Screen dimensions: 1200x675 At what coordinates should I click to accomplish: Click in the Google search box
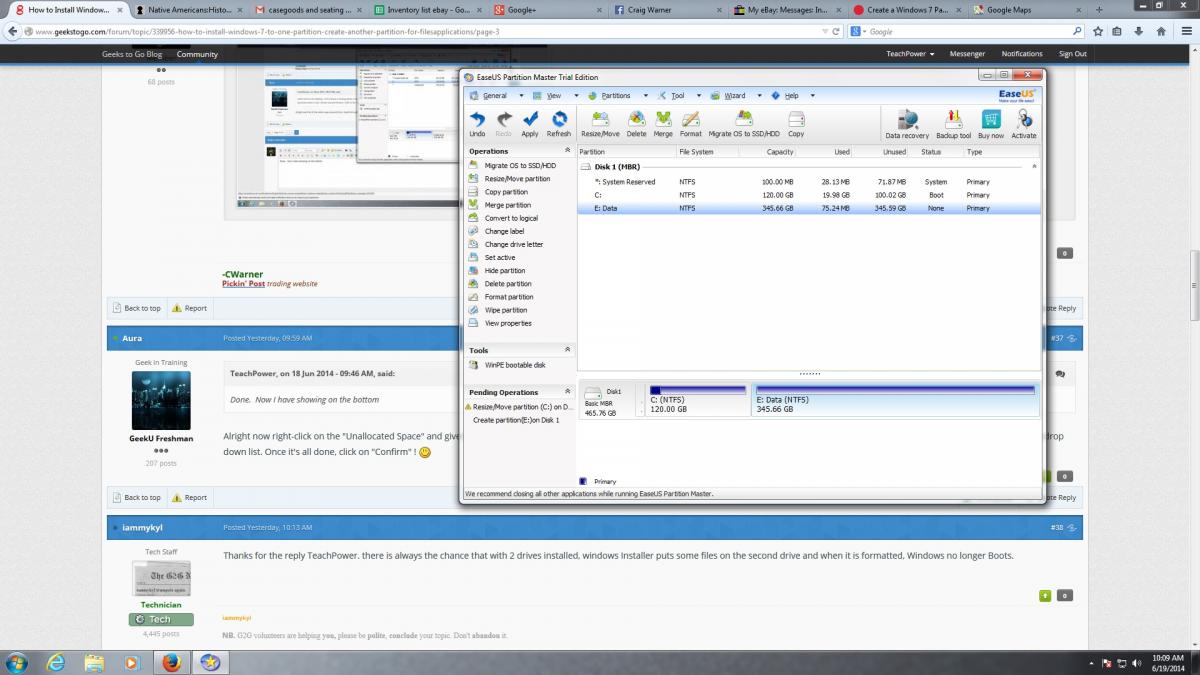pyautogui.click(x=970, y=32)
